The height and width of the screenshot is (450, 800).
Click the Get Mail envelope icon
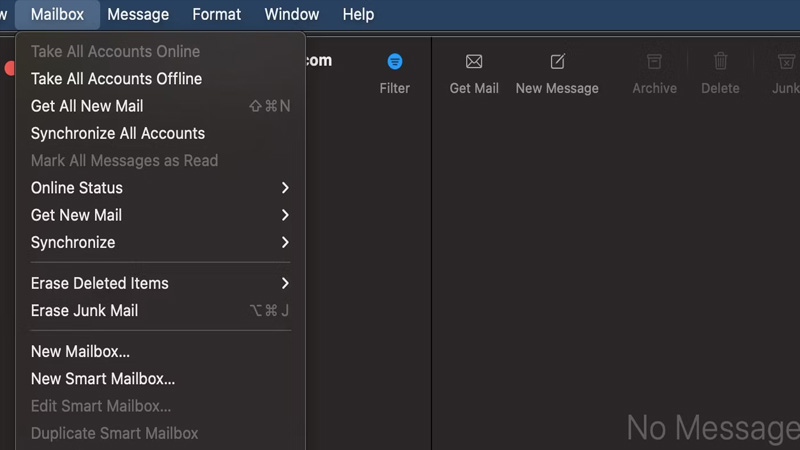click(474, 62)
